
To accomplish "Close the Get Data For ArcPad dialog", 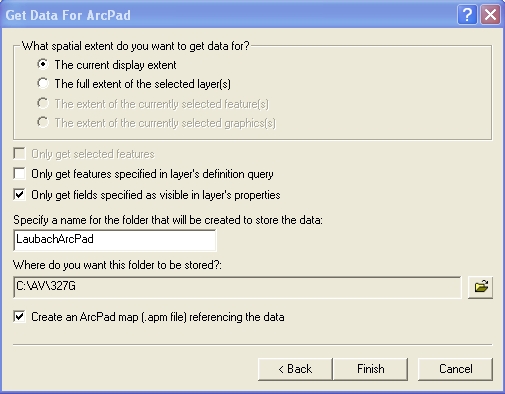I will [490, 15].
